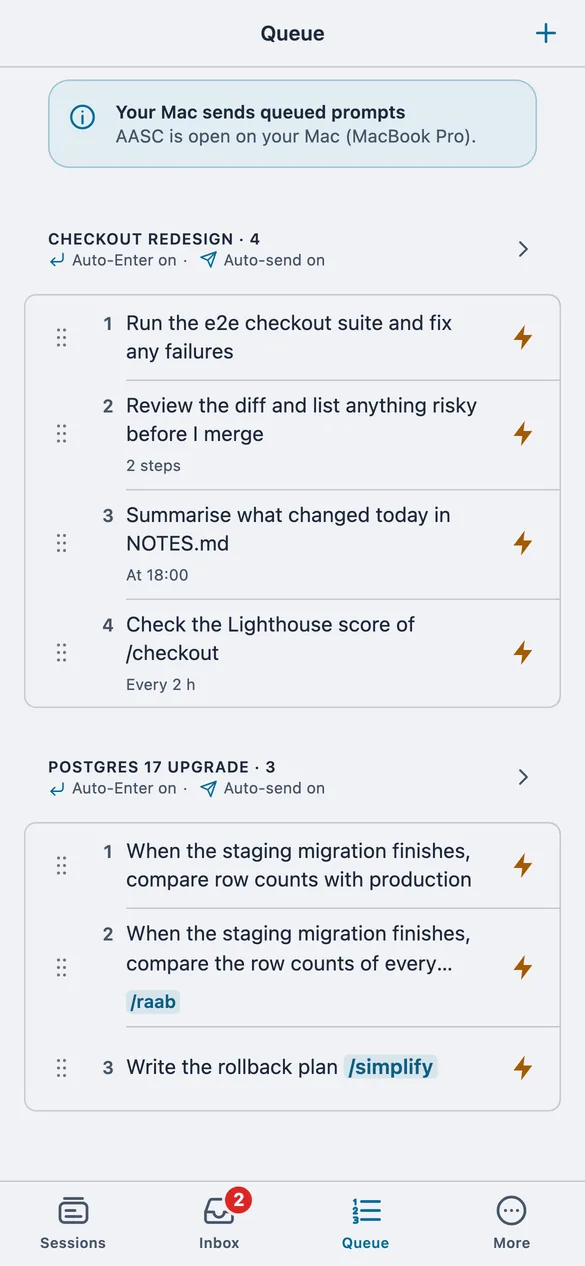Tap lightning bolt for Review the diff prompt

point(522,433)
